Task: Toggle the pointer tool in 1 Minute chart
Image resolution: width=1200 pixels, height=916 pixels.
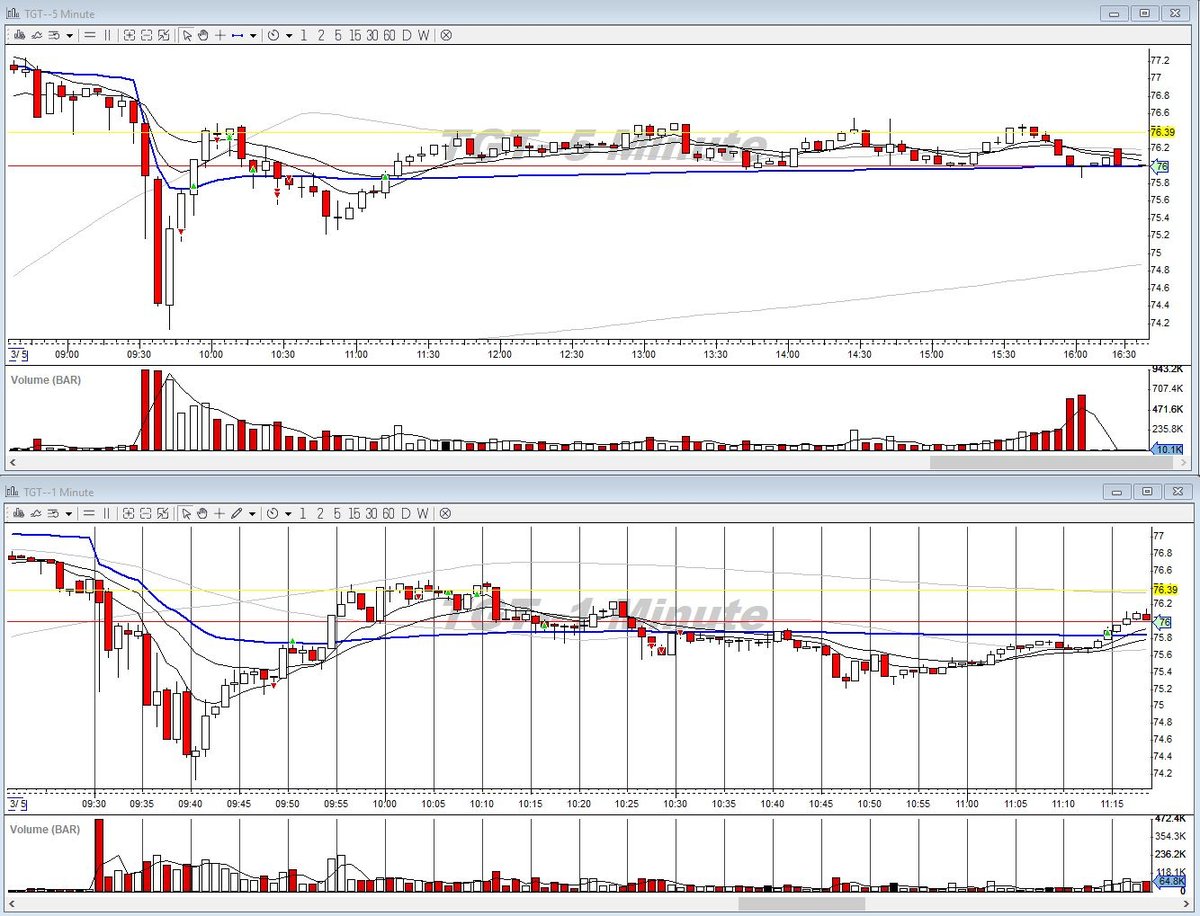Action: coord(186,514)
